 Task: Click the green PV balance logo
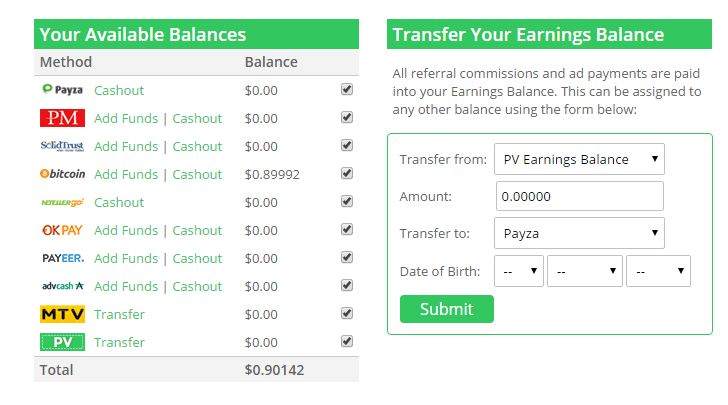coord(62,342)
